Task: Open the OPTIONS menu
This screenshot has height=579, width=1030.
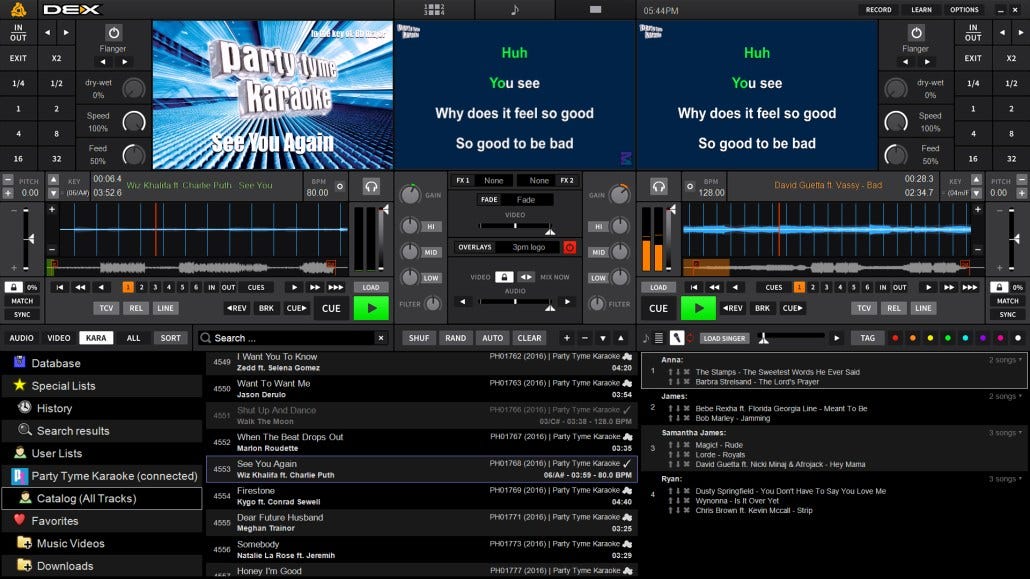Action: click(963, 9)
